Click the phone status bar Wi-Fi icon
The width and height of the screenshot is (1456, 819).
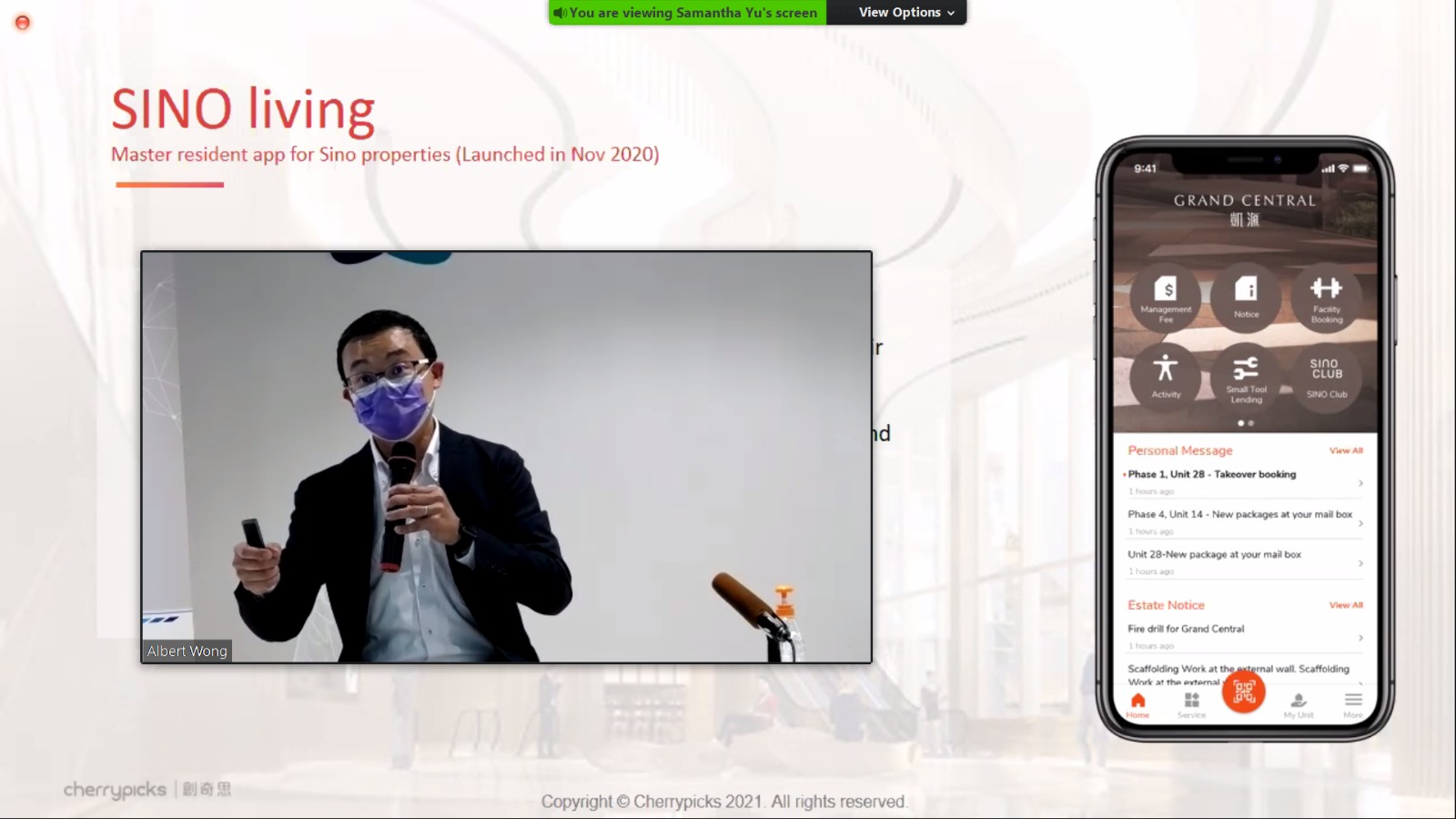1343,168
